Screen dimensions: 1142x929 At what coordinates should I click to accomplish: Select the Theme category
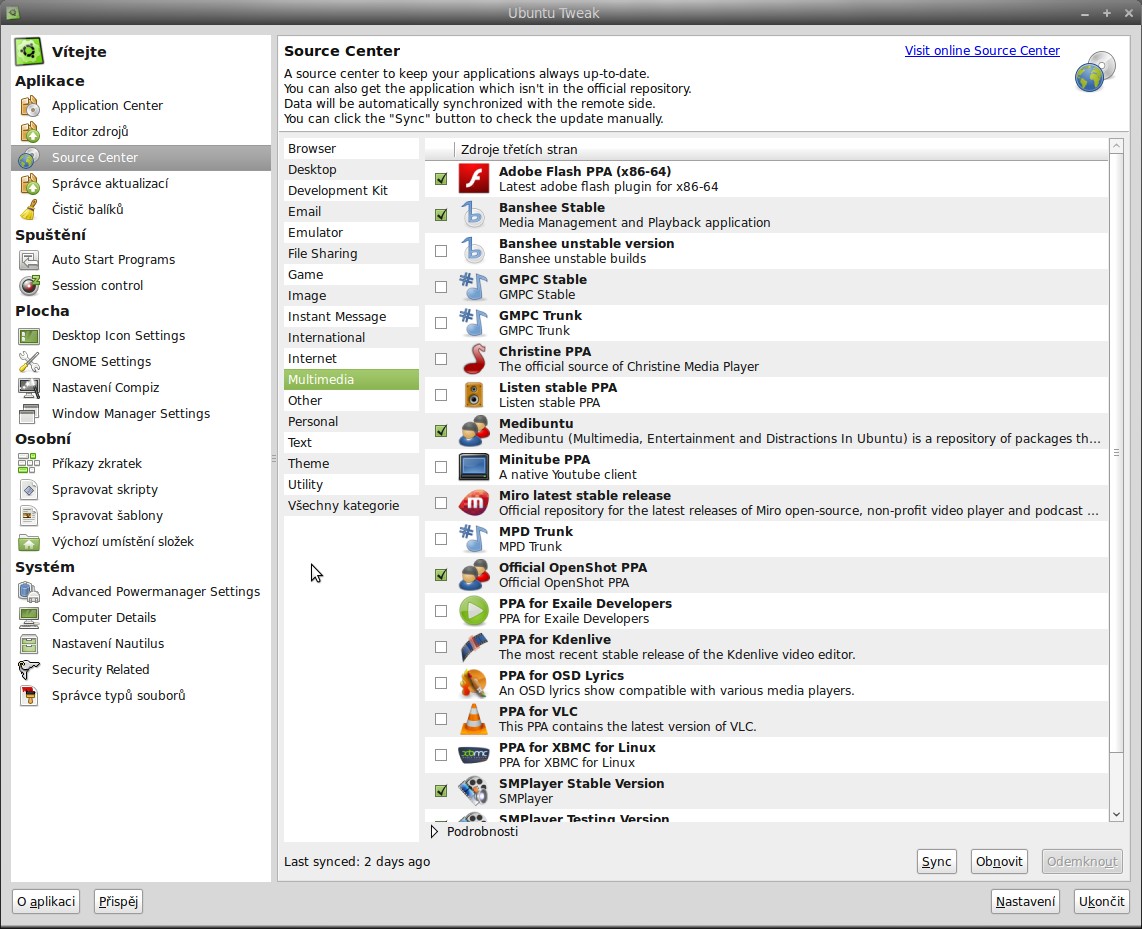coord(351,464)
